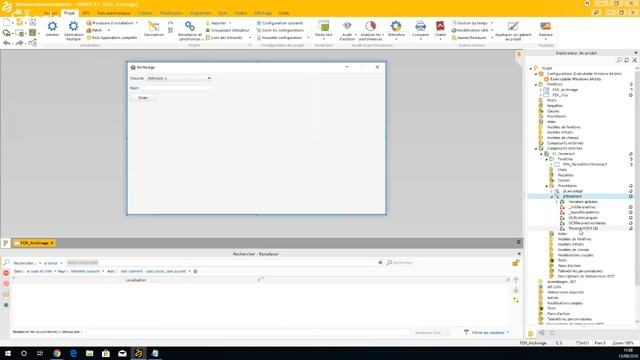Switch to the Projet ribbon tab
The width and height of the screenshot is (640, 360).
(69, 13)
